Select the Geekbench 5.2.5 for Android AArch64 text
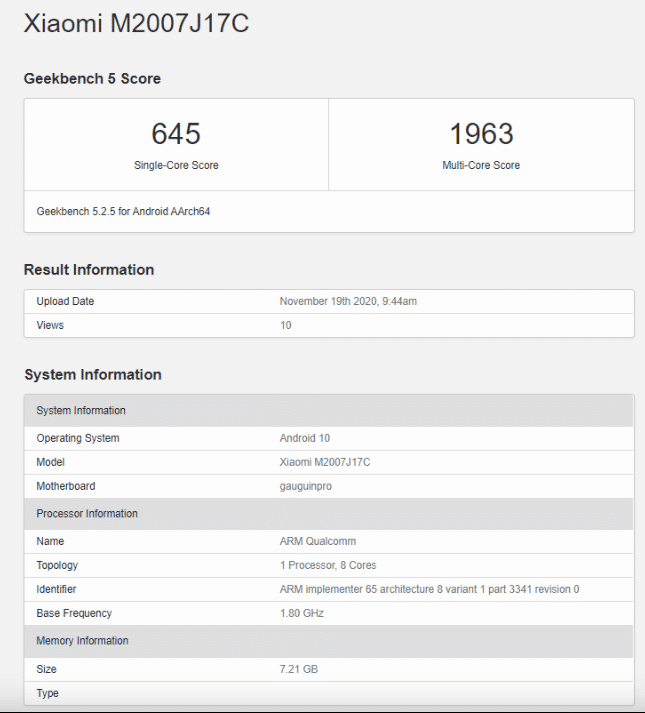The image size is (645, 713). tap(123, 211)
